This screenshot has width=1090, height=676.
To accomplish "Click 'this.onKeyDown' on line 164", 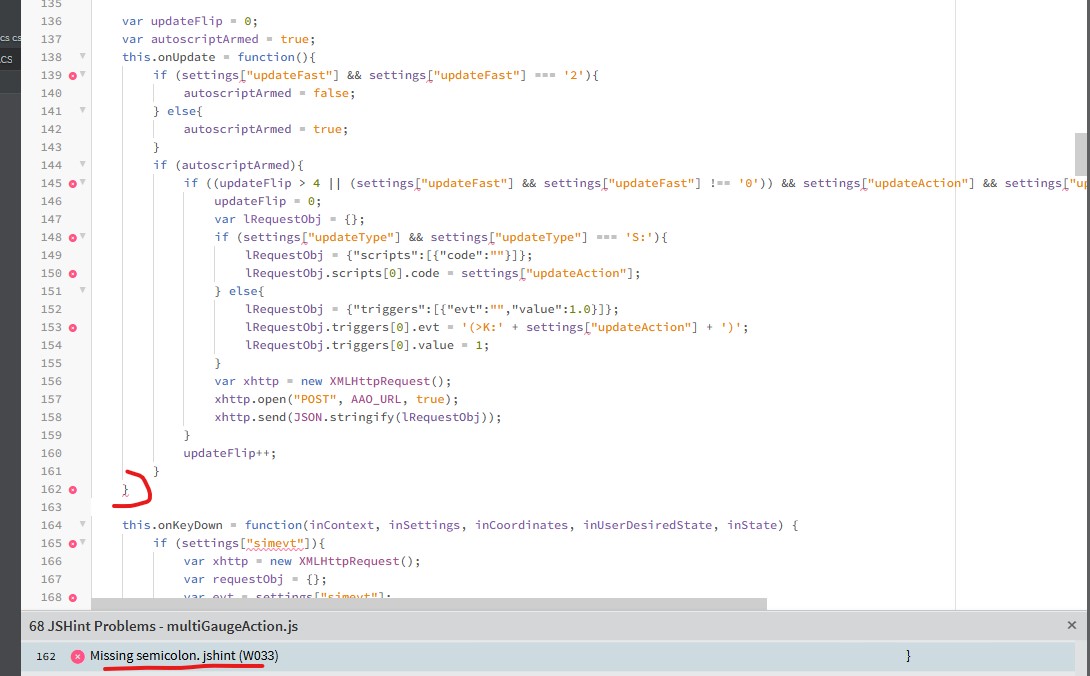I will click(x=172, y=525).
